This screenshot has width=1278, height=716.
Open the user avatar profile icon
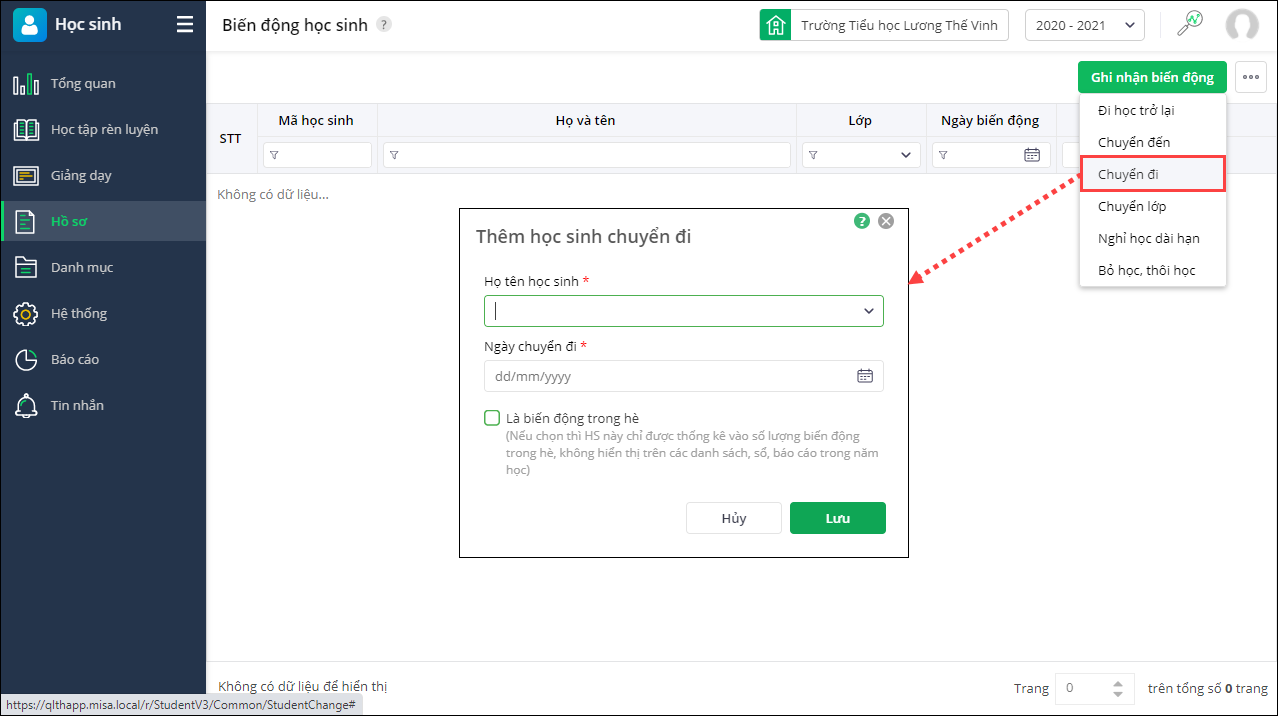coord(1242,25)
